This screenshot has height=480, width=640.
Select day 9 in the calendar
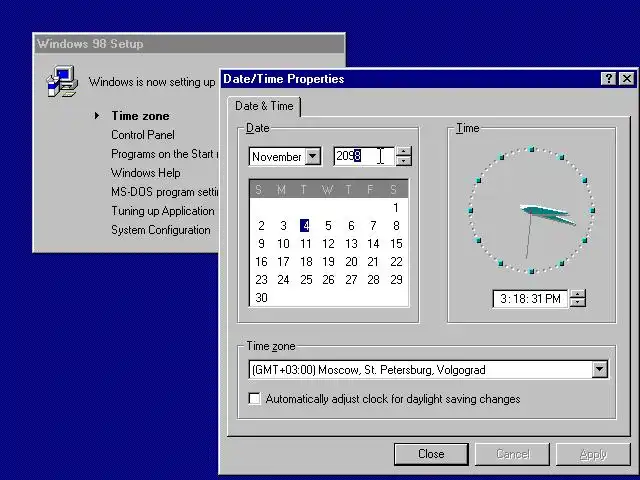point(261,244)
